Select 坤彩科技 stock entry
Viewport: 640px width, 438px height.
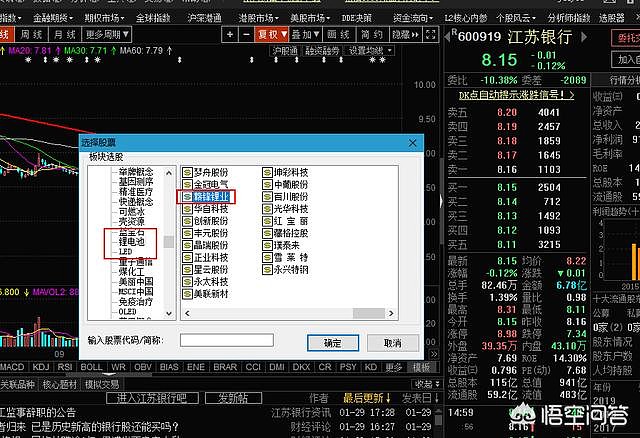pyautogui.click(x=285, y=173)
